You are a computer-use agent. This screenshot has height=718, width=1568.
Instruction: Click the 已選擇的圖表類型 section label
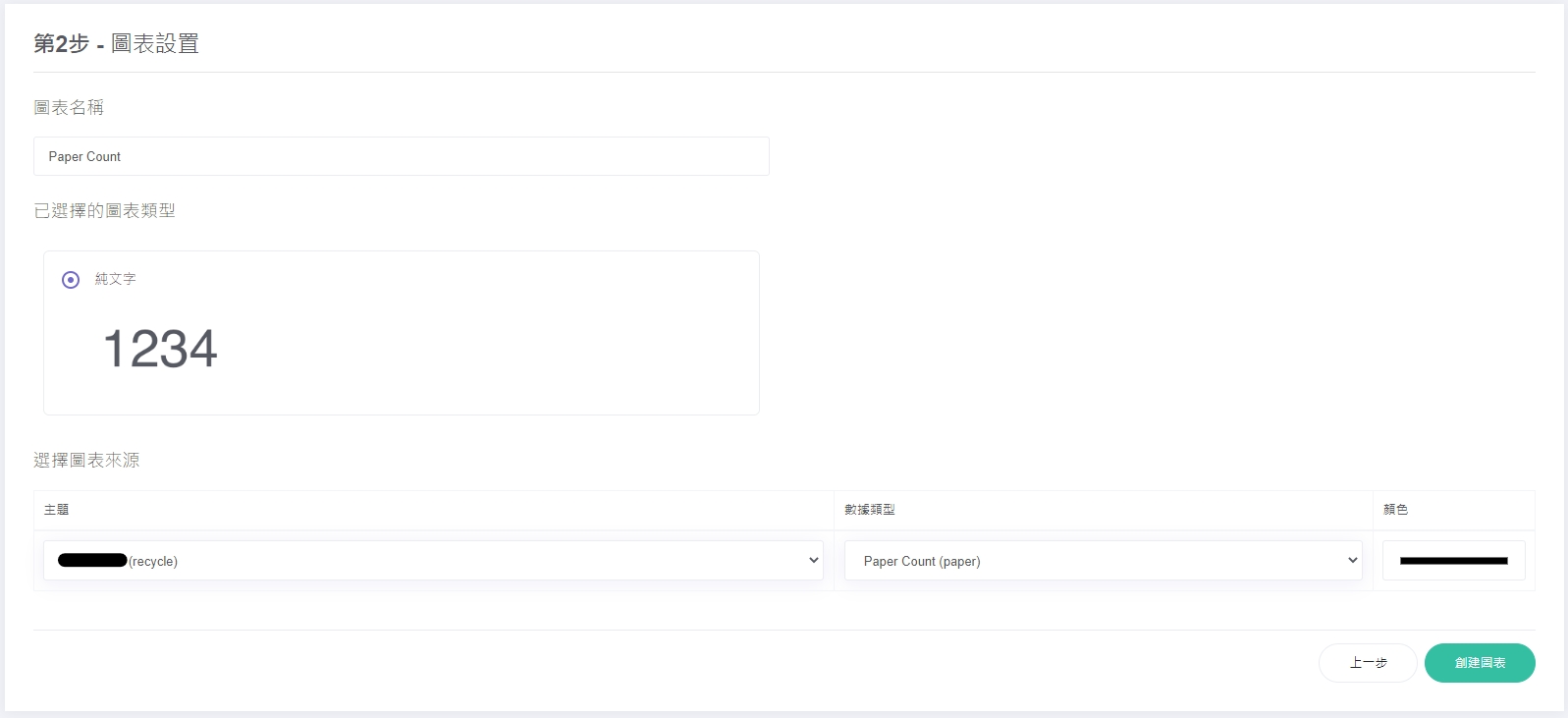(104, 210)
